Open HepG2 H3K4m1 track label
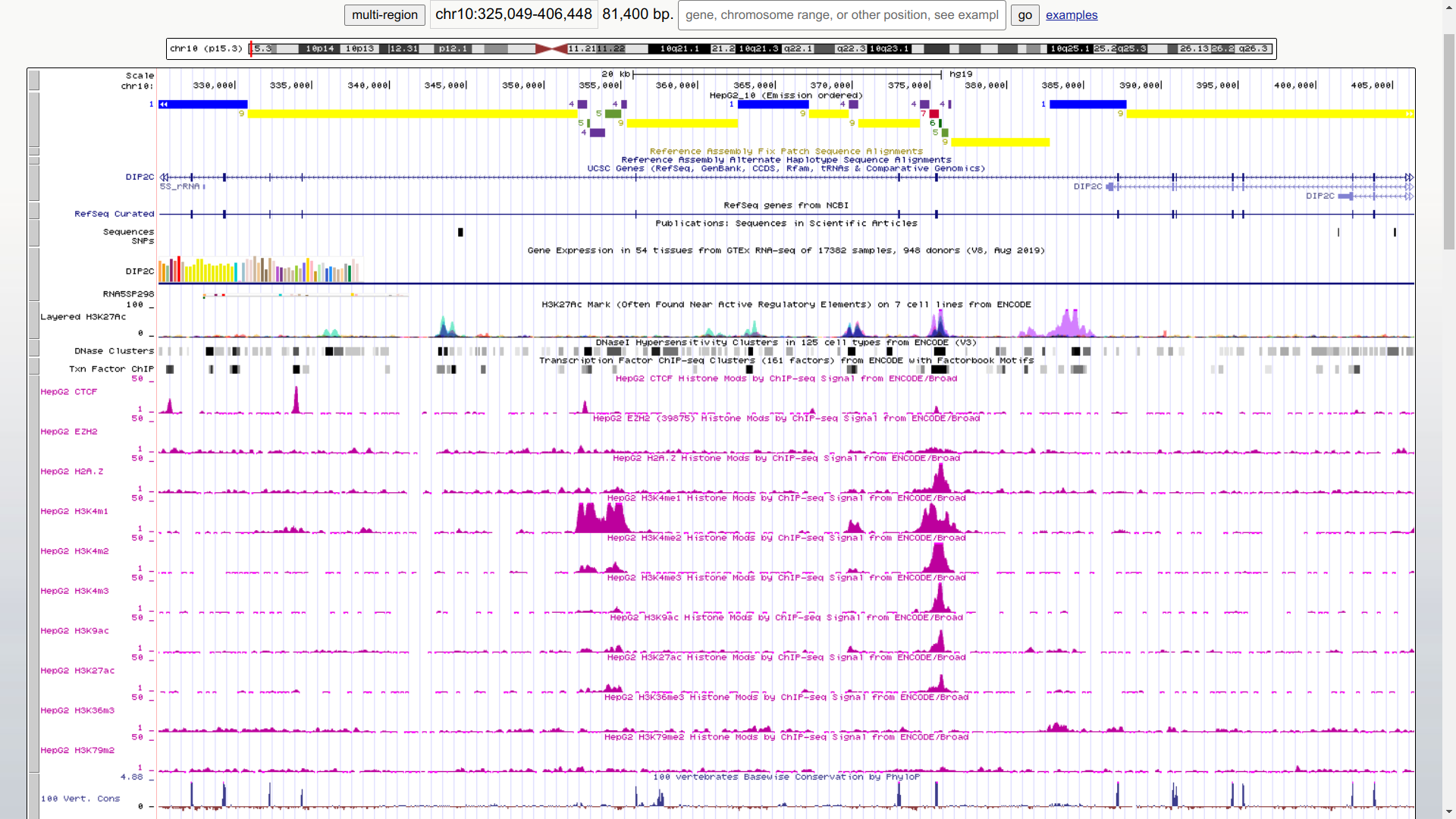Image resolution: width=1456 pixels, height=819 pixels. [x=74, y=511]
